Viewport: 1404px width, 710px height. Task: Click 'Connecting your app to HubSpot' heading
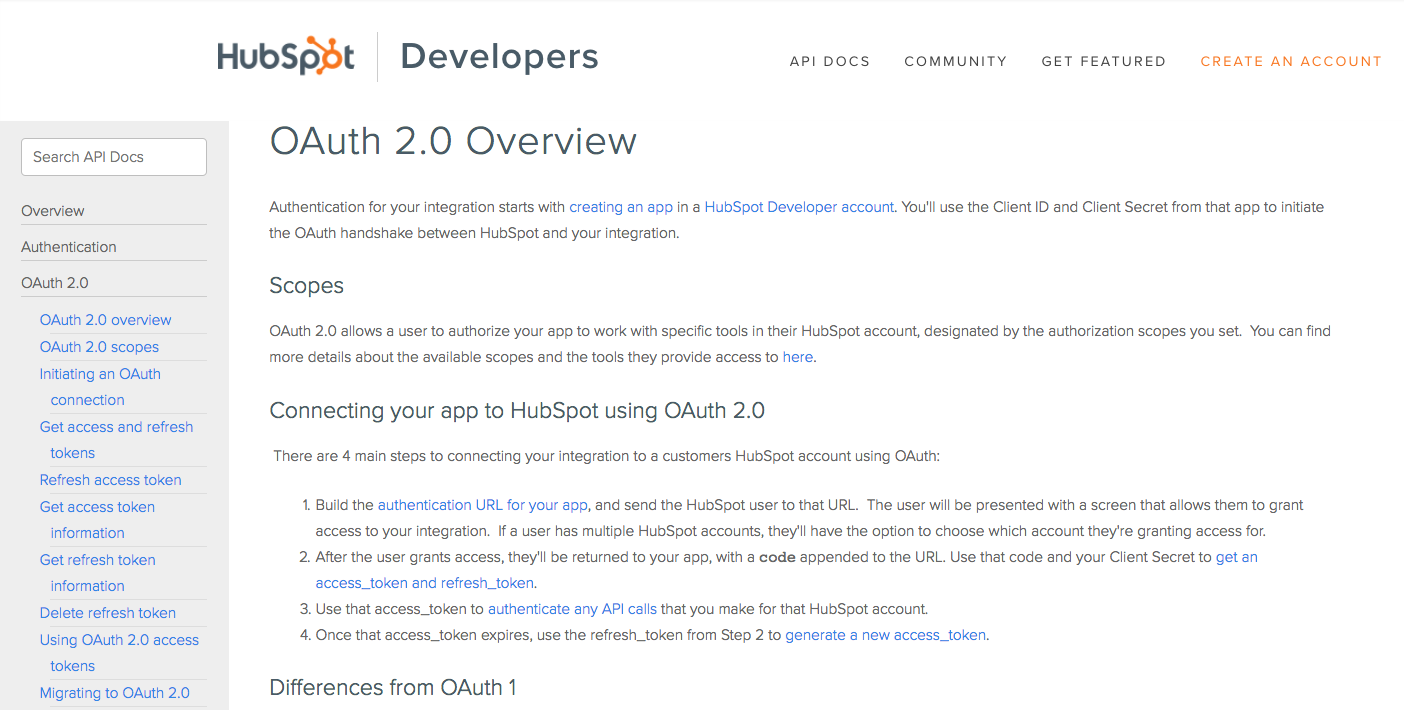click(517, 411)
